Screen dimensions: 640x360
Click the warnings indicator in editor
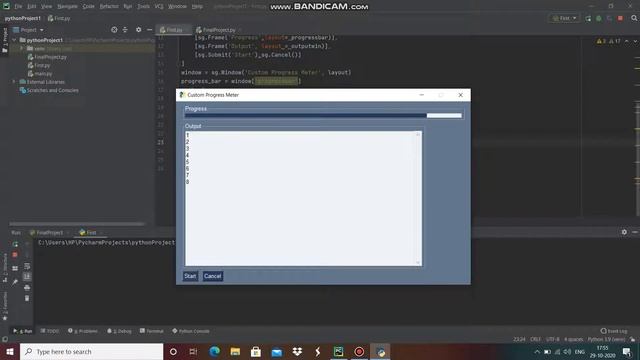click(609, 41)
